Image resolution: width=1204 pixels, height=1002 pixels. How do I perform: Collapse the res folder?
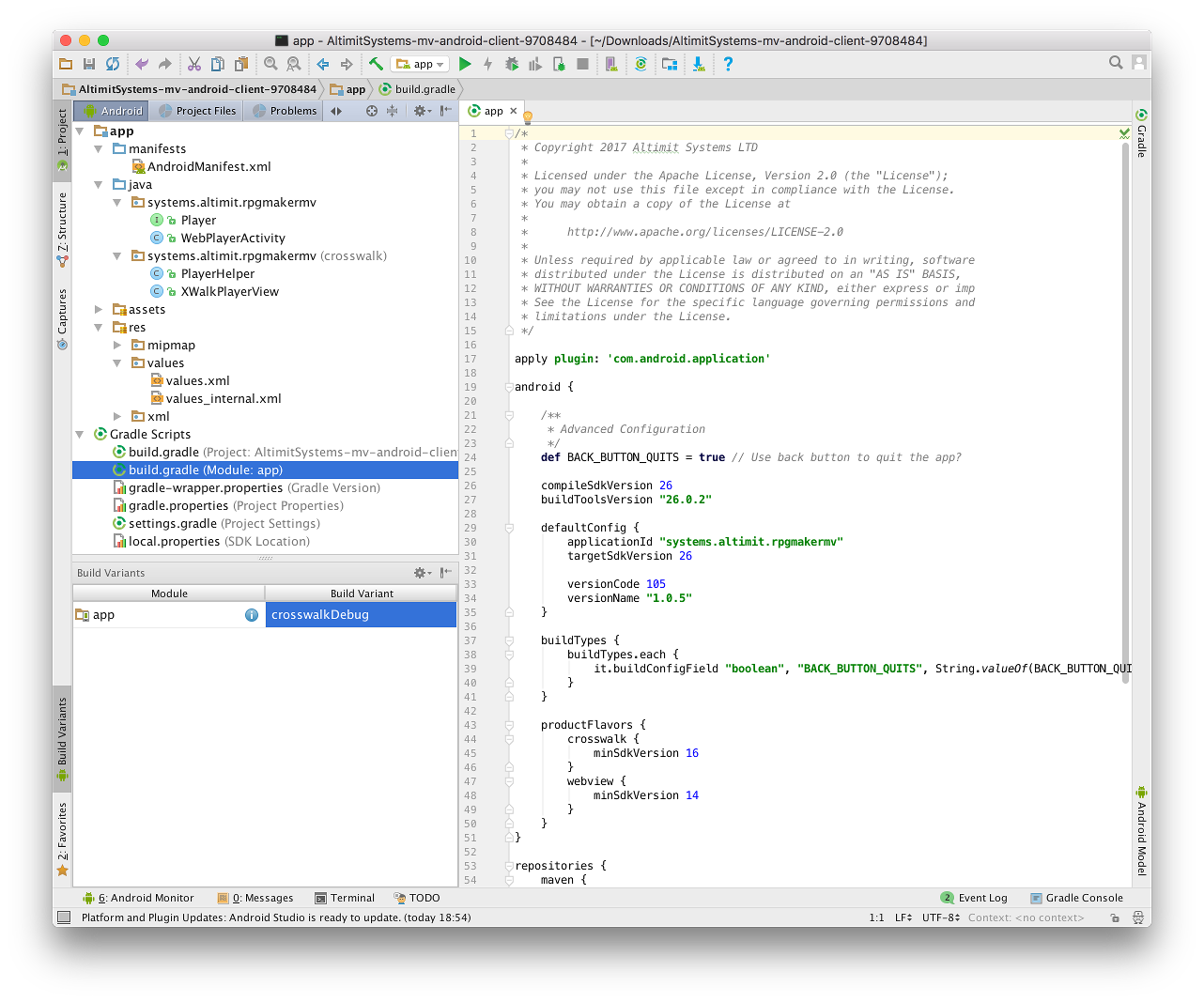coord(99,327)
